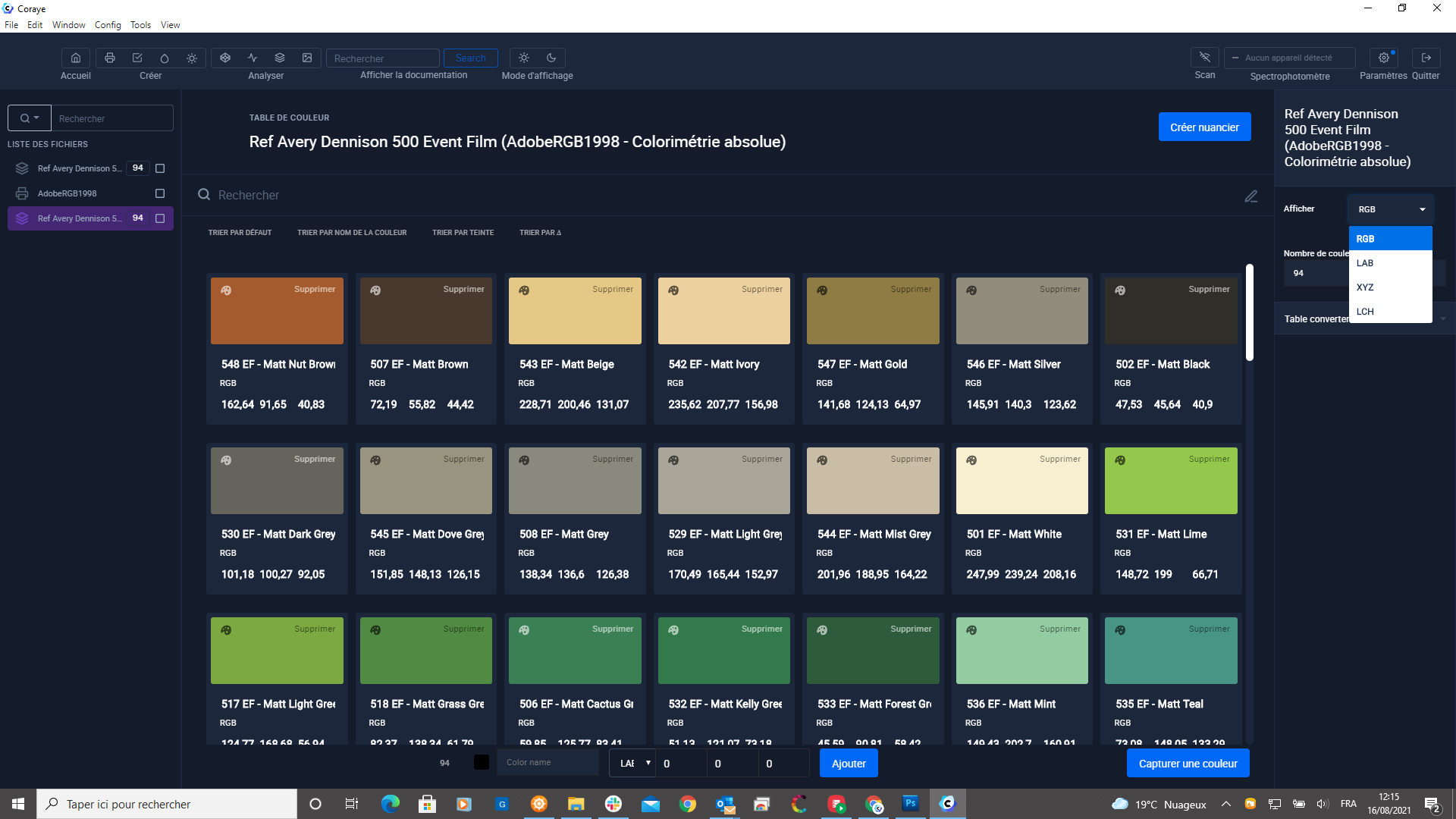Image resolution: width=1456 pixels, height=819 pixels.
Task: Tick checkbox of AdobeRGB1998 file
Action: click(160, 193)
